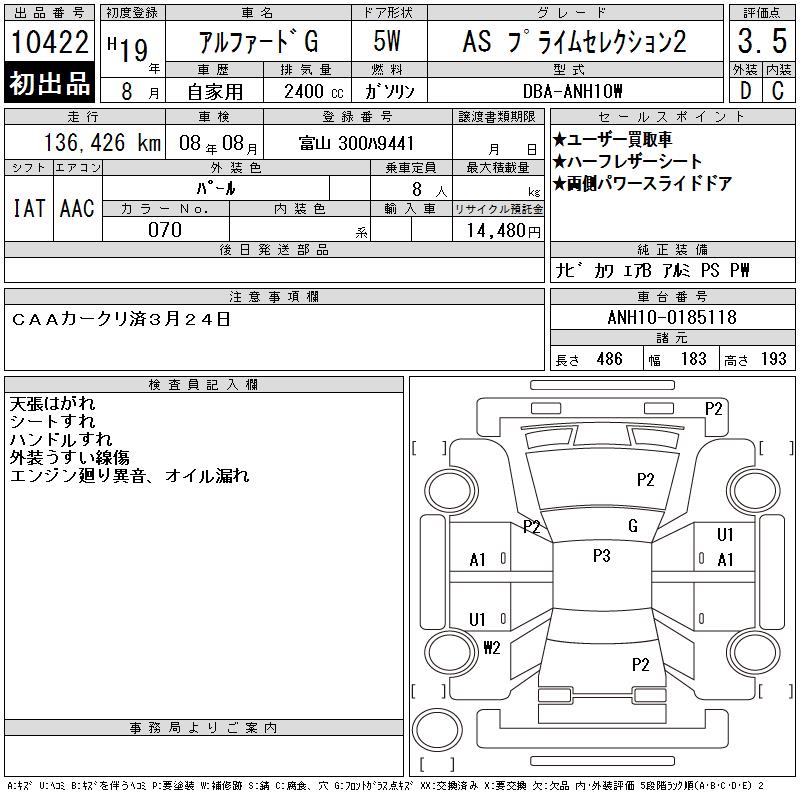The height and width of the screenshot is (800, 800).
Task: Click the P2 mark on the hood
Action: tap(645, 480)
